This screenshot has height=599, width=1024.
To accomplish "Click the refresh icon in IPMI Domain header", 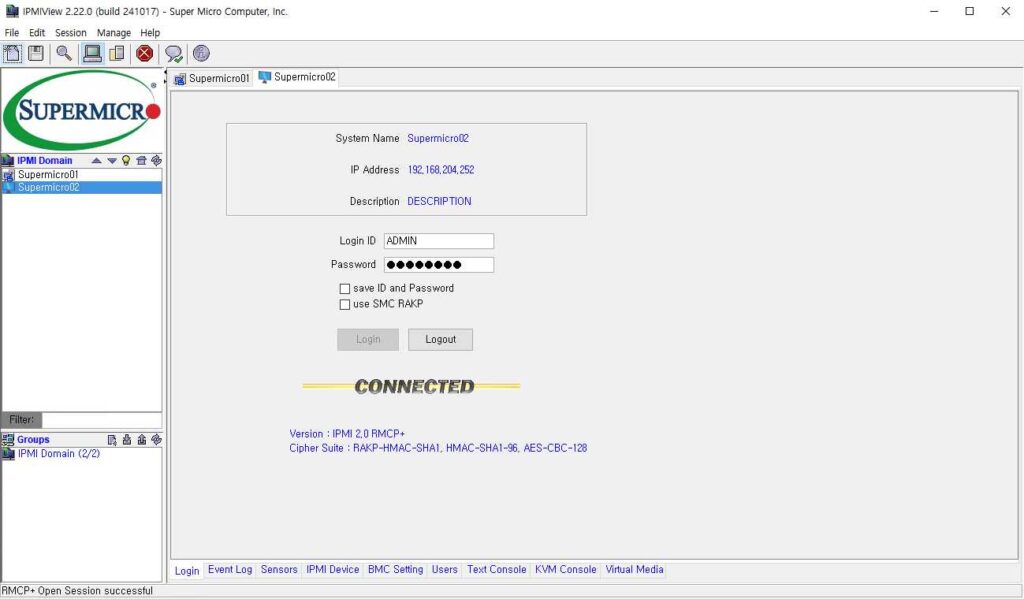I will 156,161.
